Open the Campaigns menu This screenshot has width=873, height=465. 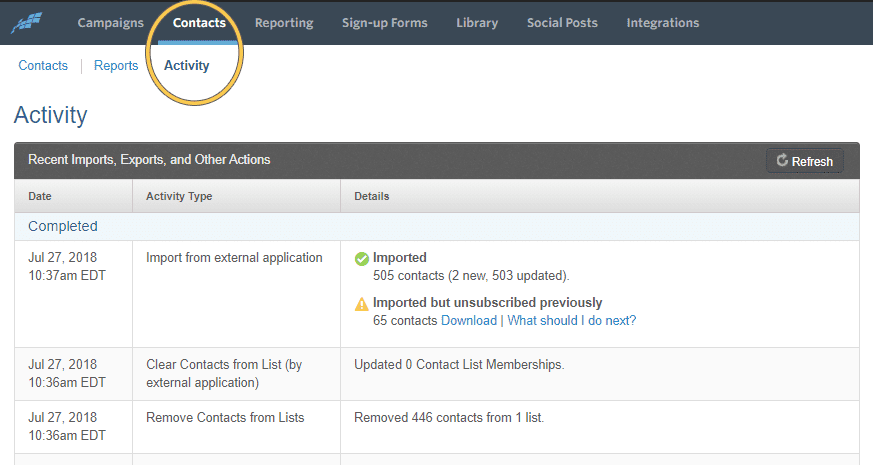110,23
